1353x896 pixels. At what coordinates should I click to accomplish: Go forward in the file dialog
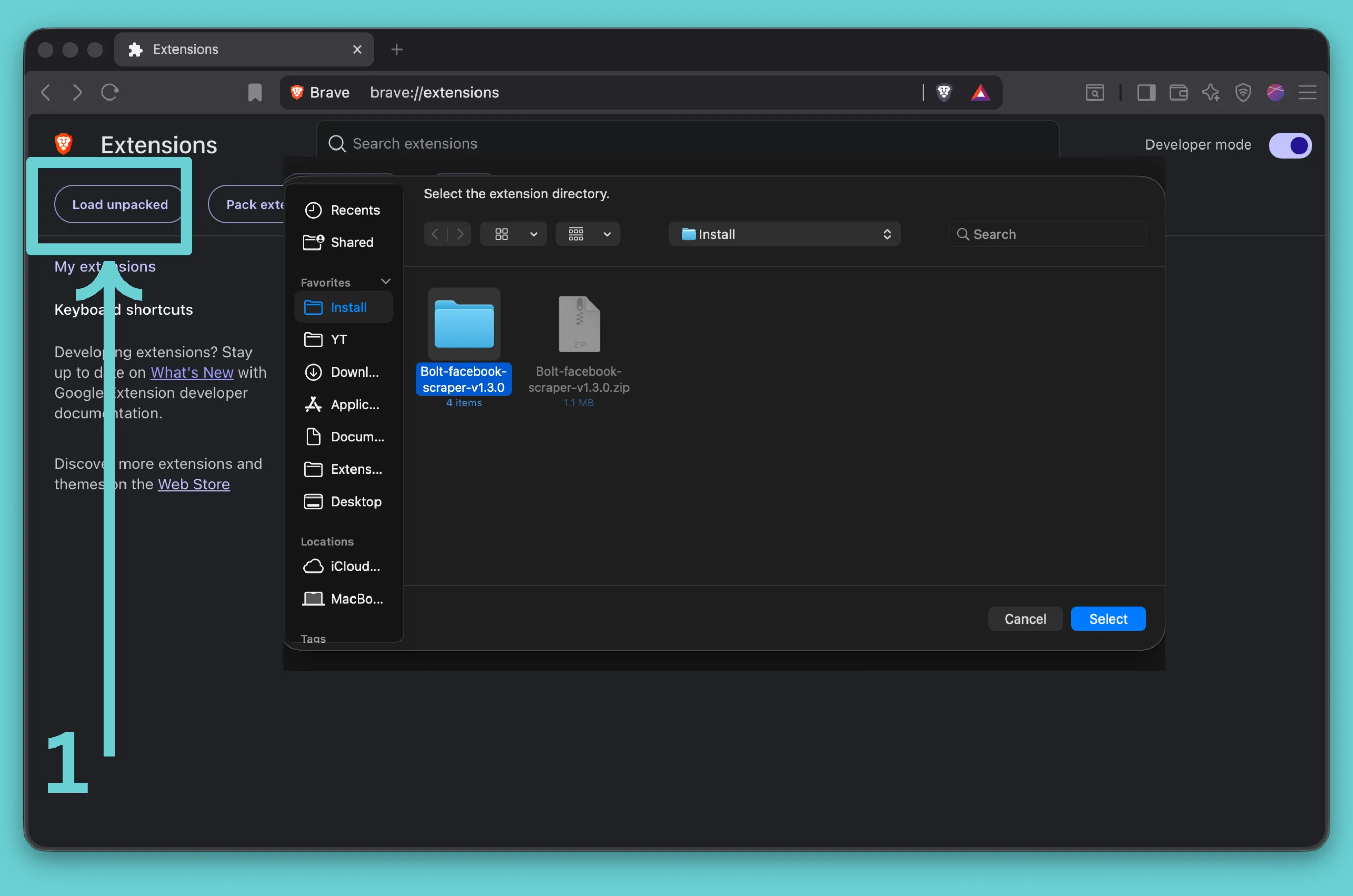[x=460, y=234]
